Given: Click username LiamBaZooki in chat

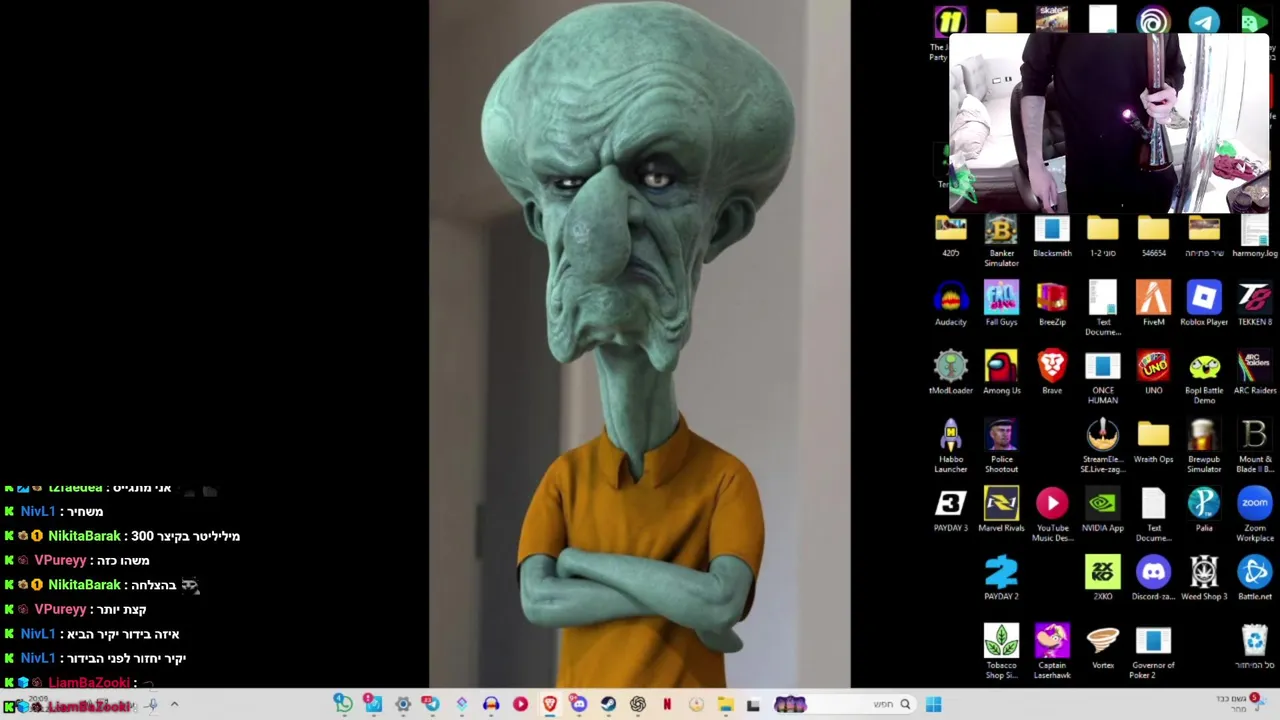Looking at the screenshot, I should (89, 682).
